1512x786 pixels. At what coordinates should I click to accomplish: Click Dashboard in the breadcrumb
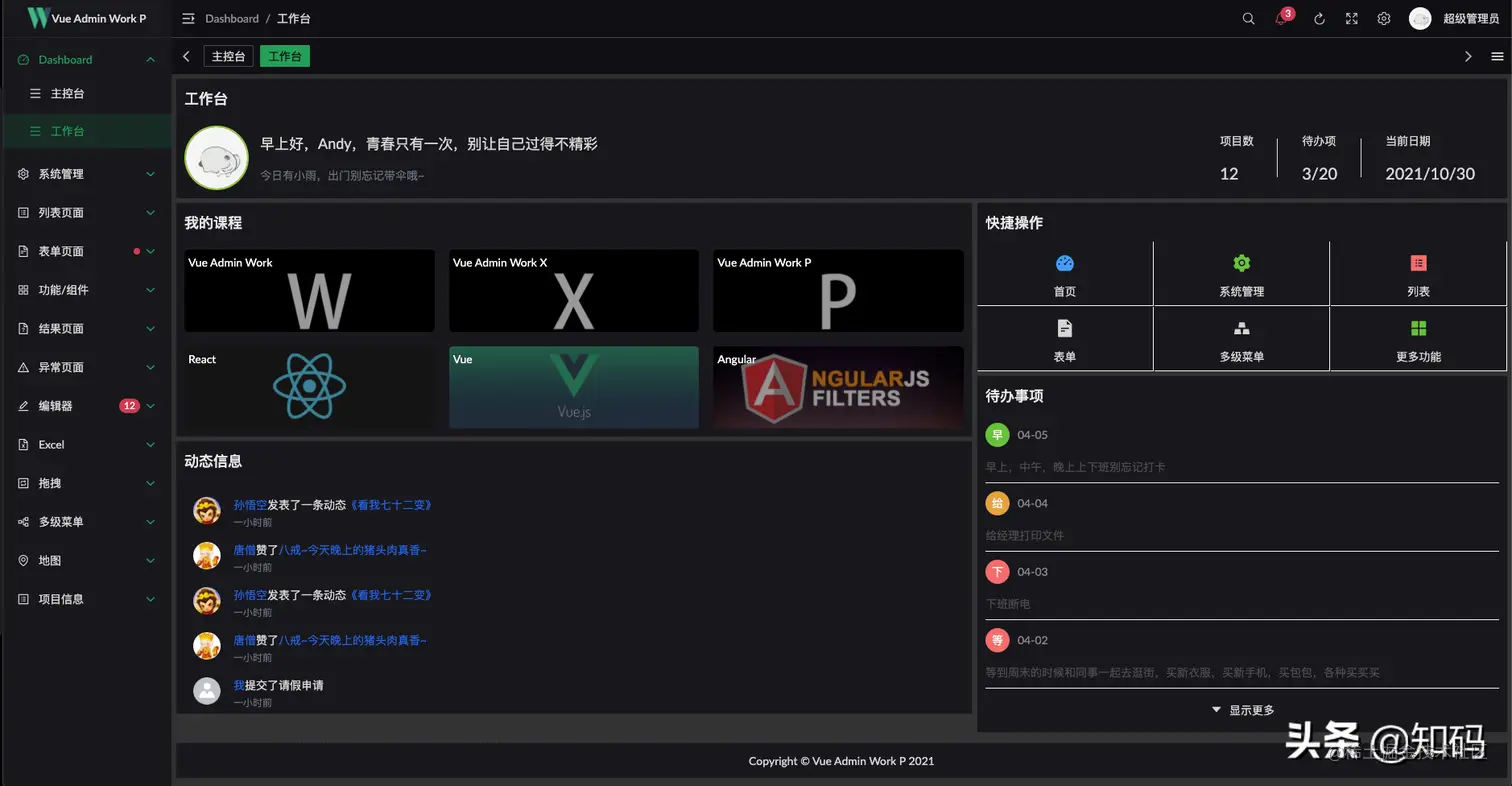click(232, 19)
